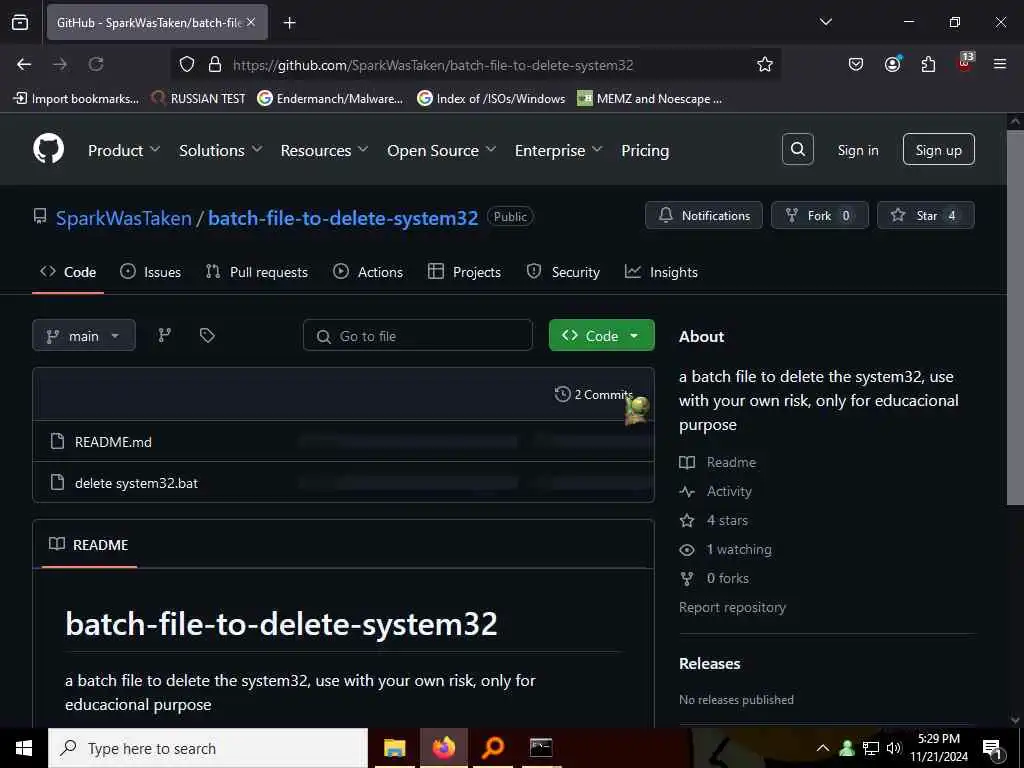Screen dimensions: 1024x768
Task: Open the Activity link in About
Action: [x=729, y=491]
